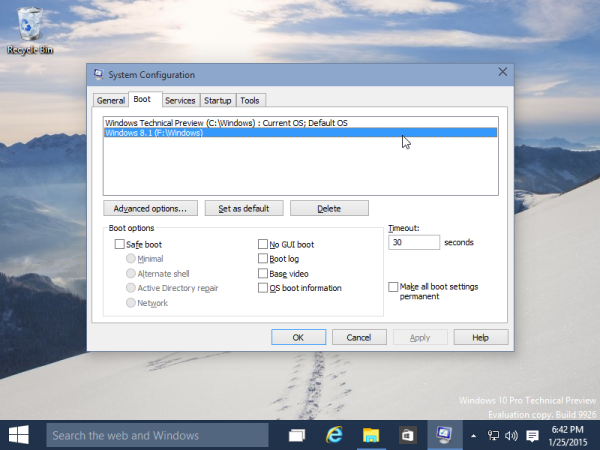Show hidden tray icons arrow
The height and width of the screenshot is (450, 600).
[473, 435]
